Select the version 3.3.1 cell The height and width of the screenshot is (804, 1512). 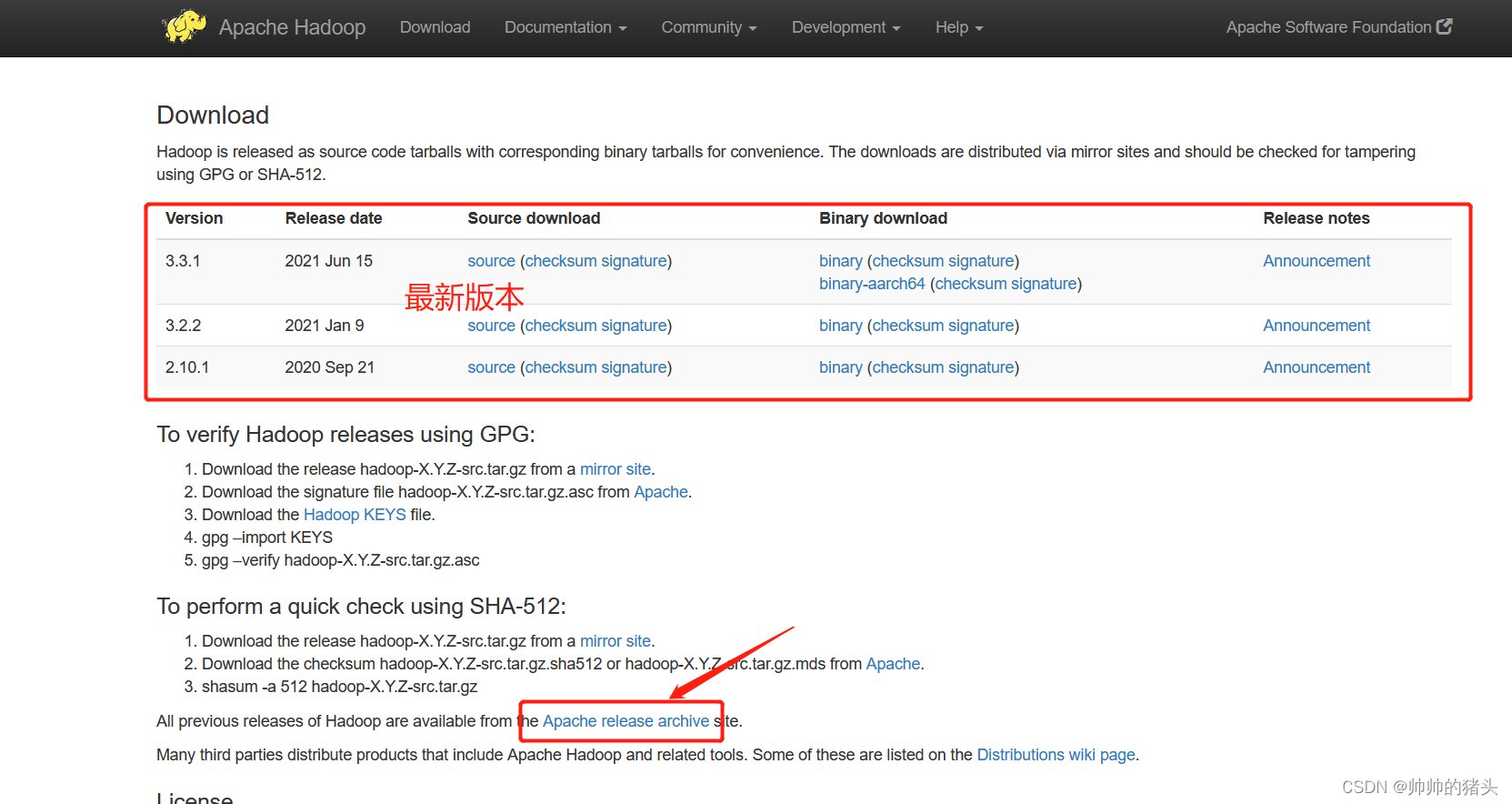tap(183, 261)
